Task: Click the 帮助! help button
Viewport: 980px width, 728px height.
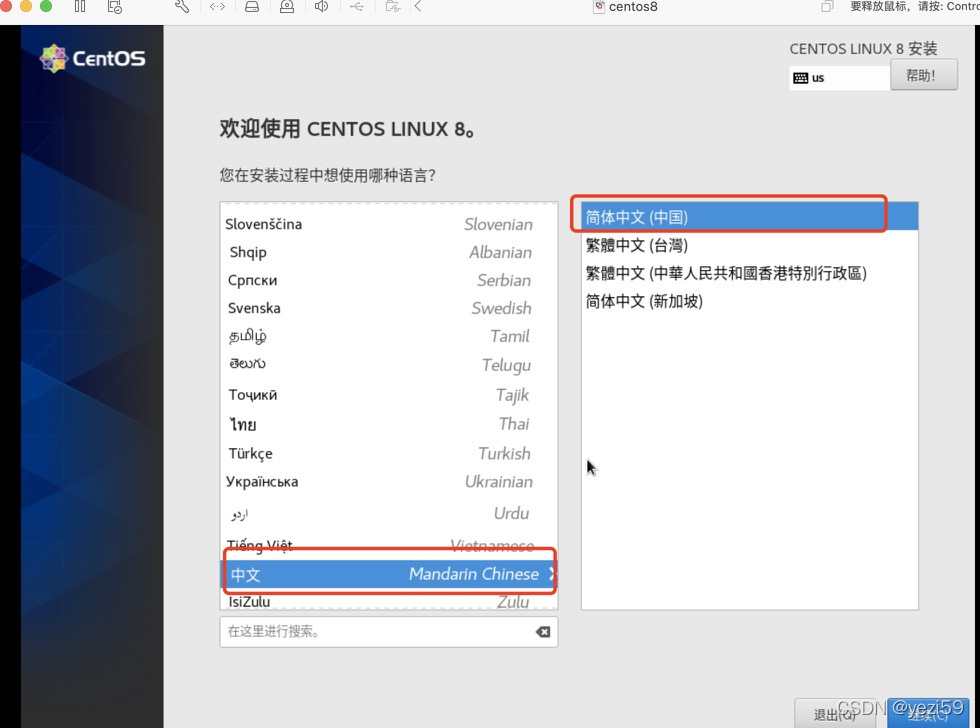Action: [923, 76]
